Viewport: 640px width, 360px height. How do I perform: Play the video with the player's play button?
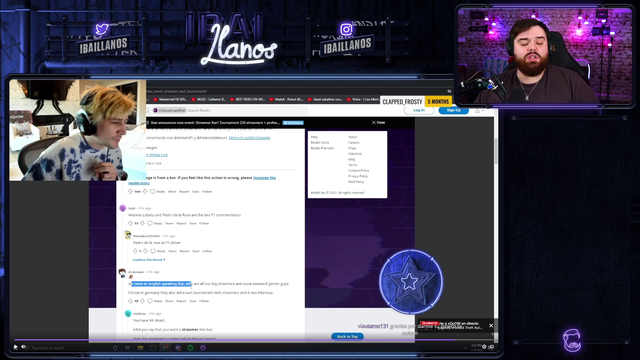[16, 347]
